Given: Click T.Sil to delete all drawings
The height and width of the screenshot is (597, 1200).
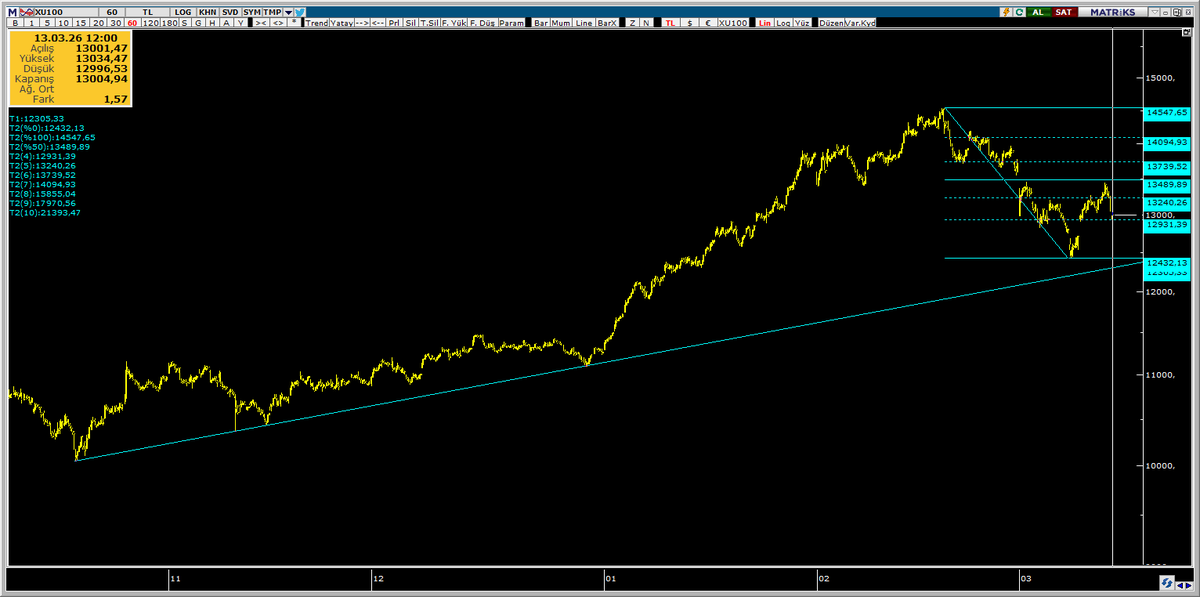Looking at the screenshot, I should tap(429, 23).
